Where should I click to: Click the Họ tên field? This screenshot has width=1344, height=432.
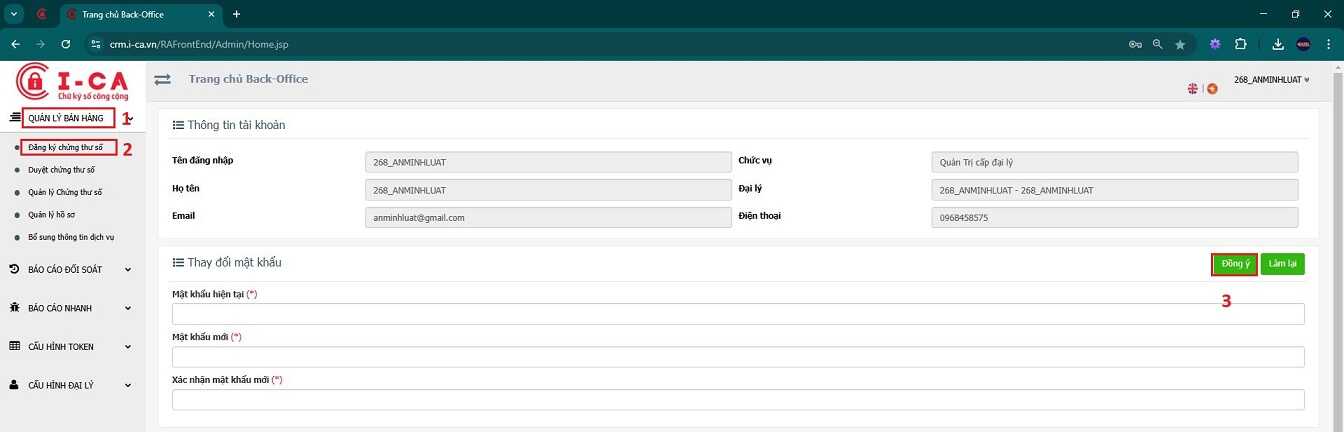548,190
